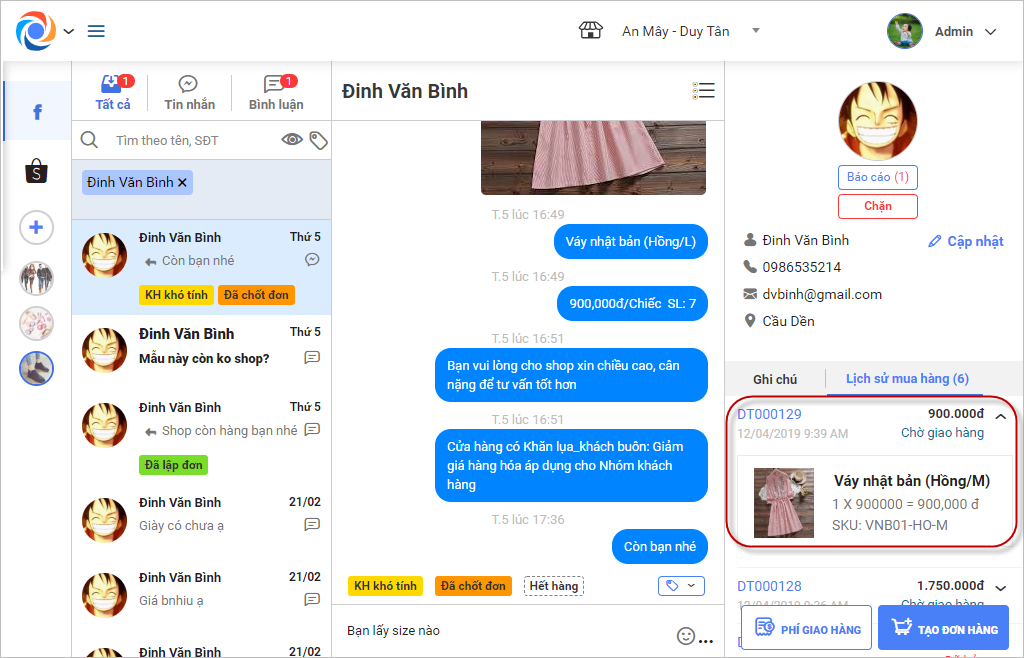Click the Cầu Dền address
The image size is (1024, 658).
[x=788, y=321]
